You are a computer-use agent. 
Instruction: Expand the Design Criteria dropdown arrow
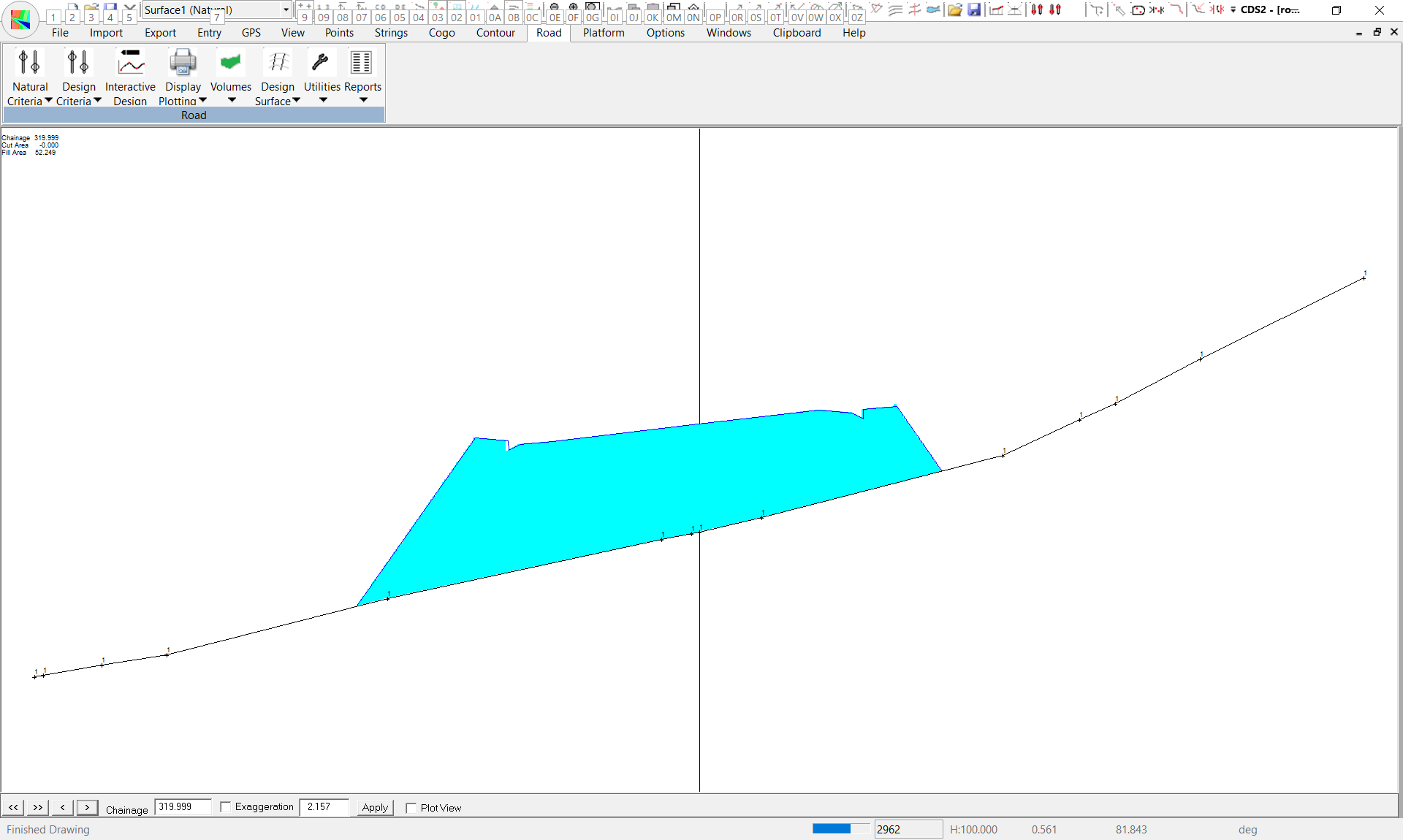(x=97, y=101)
